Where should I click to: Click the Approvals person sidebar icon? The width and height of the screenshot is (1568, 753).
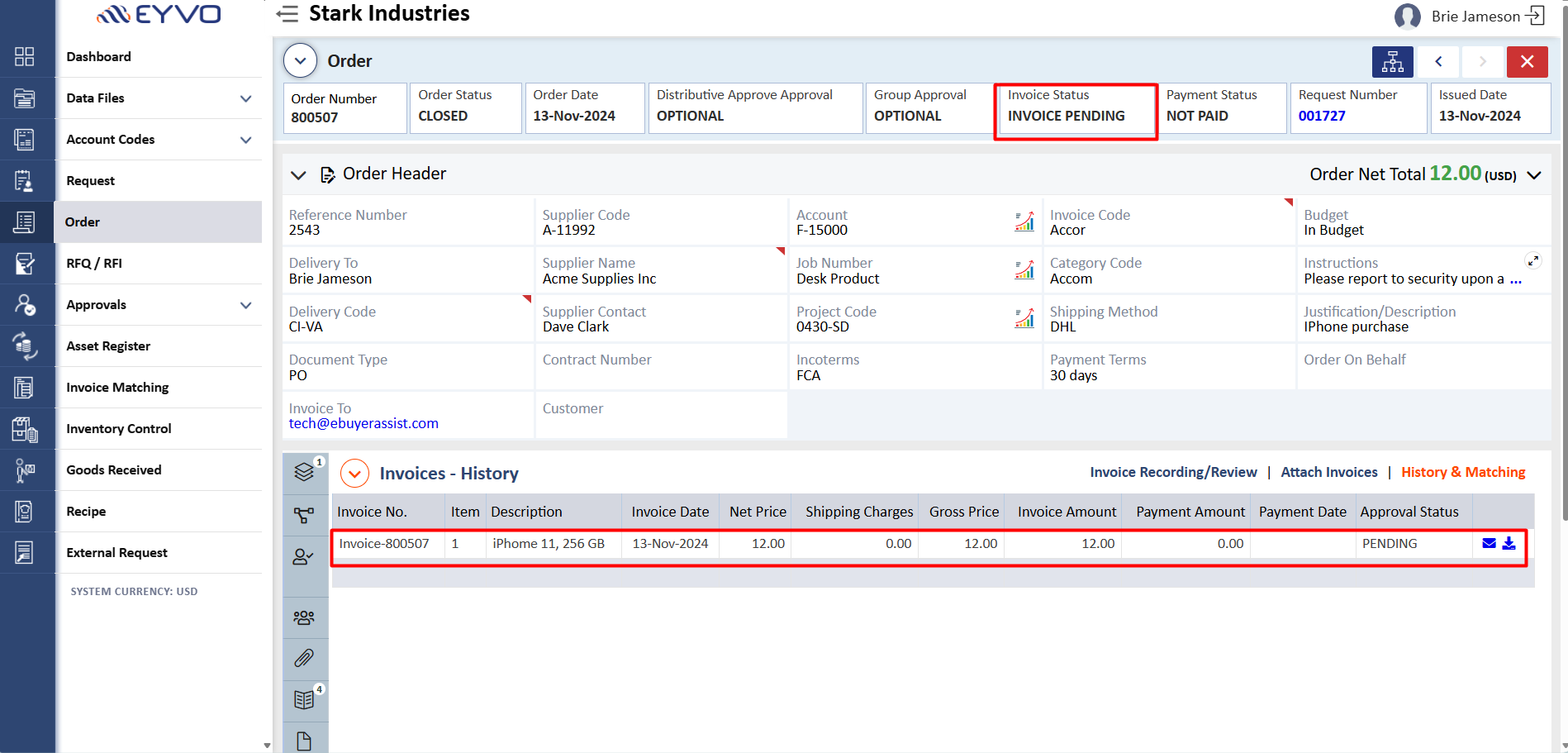coord(25,304)
